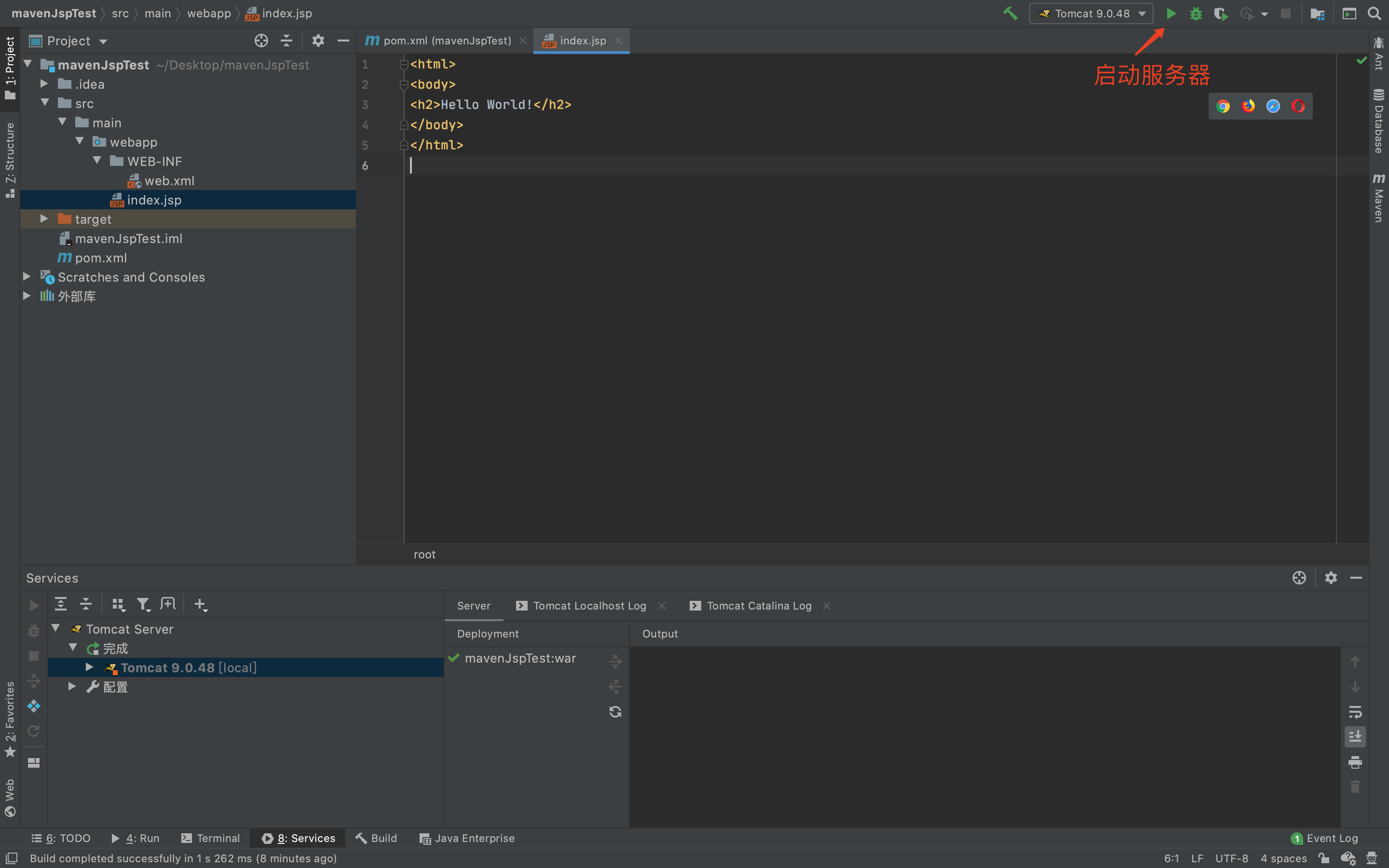Clear output with the trash icon
The image size is (1389, 868).
coord(1355,787)
